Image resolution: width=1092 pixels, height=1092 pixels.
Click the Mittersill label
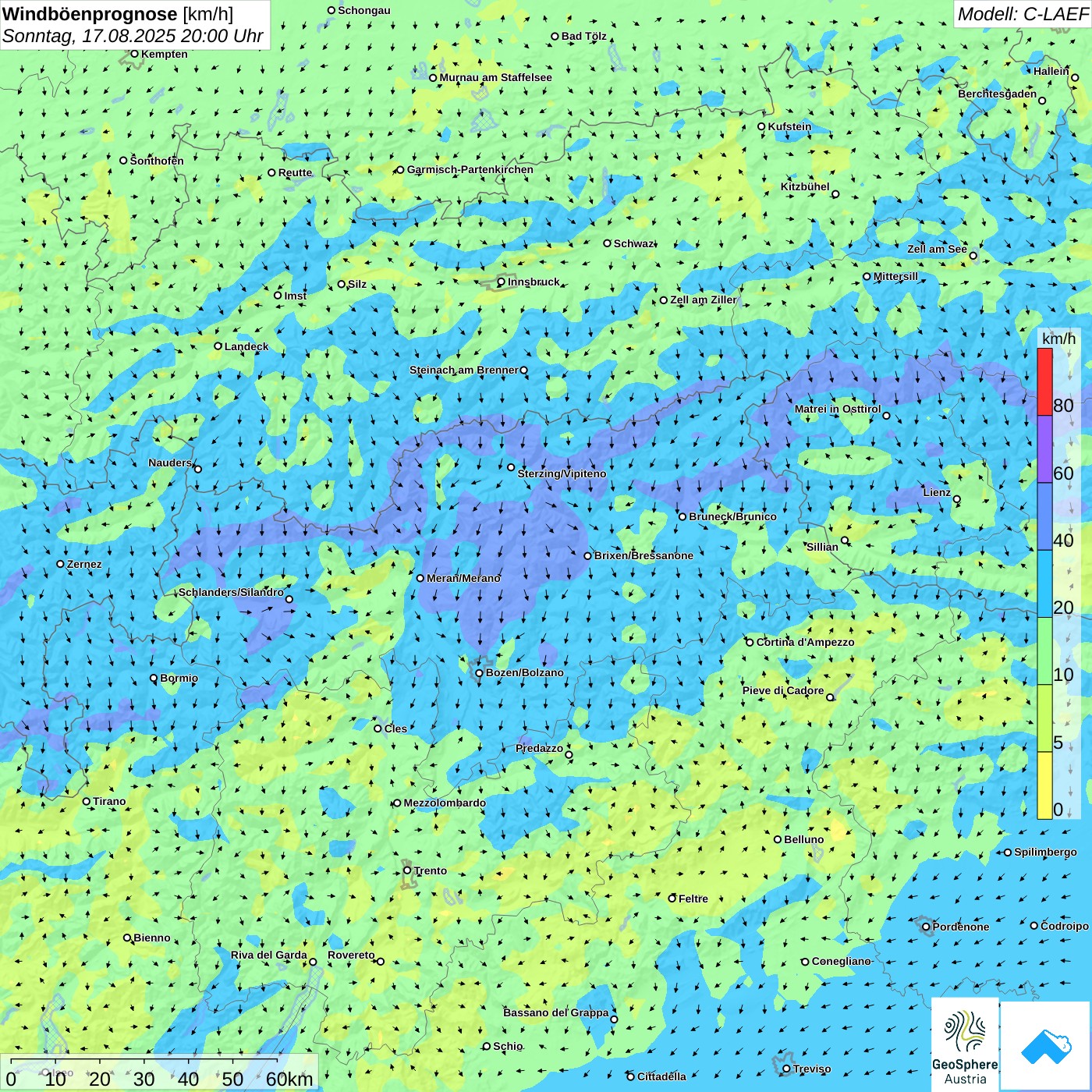895,276
